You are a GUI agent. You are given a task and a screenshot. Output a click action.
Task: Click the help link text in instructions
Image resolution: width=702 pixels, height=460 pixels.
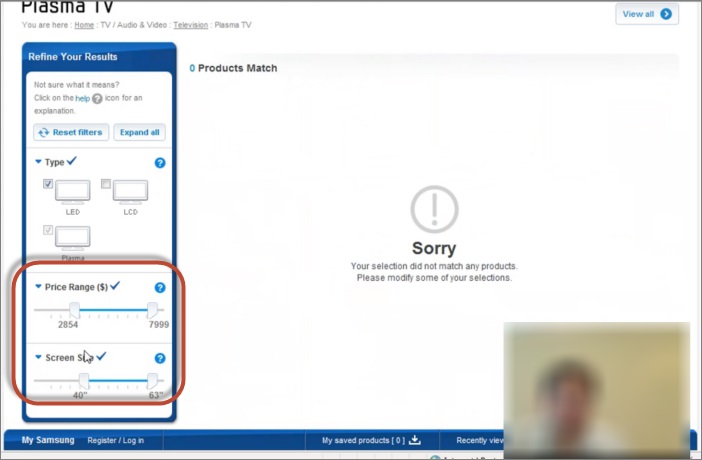82,99
